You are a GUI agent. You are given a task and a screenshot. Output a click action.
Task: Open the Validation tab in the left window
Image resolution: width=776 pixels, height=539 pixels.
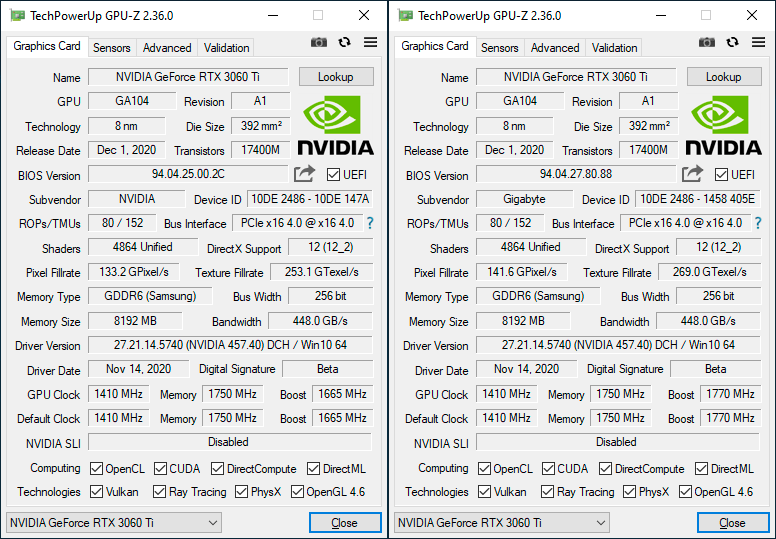point(226,47)
